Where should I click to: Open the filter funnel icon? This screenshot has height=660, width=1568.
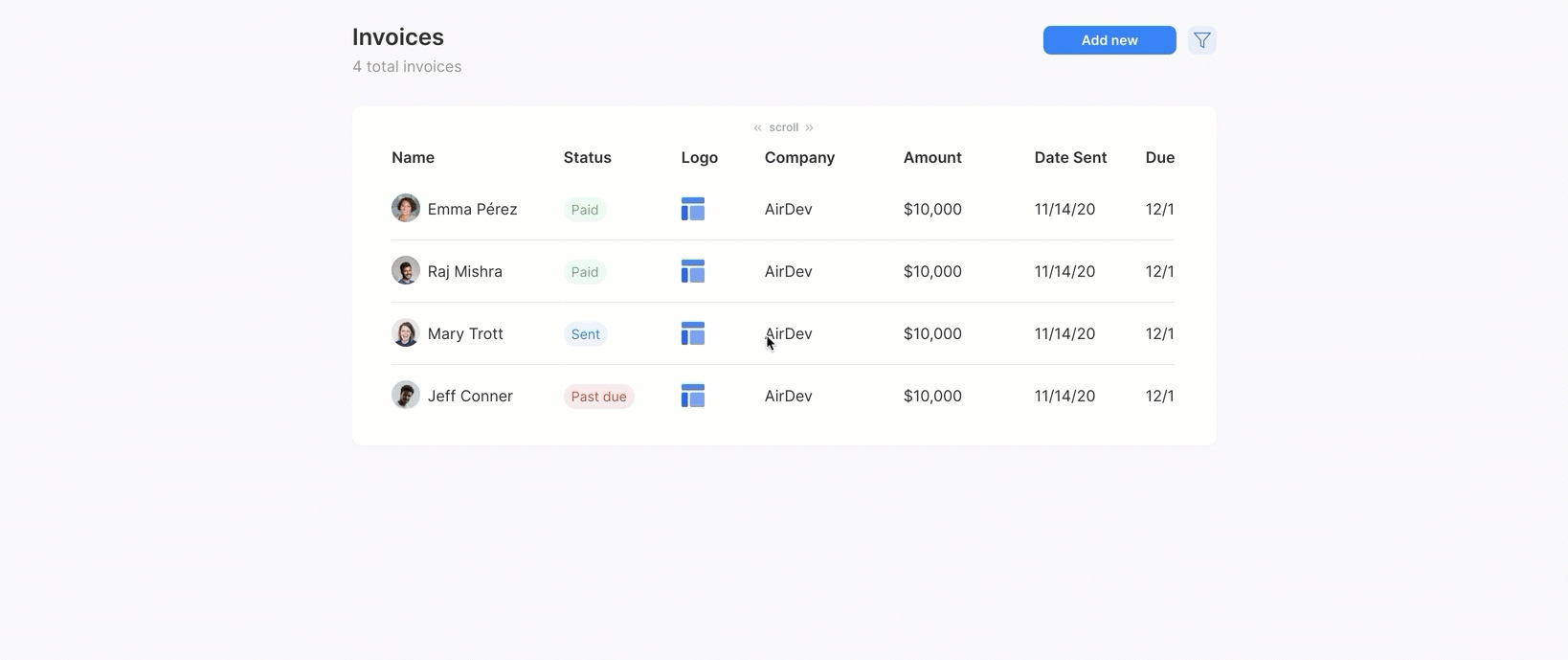click(x=1201, y=40)
